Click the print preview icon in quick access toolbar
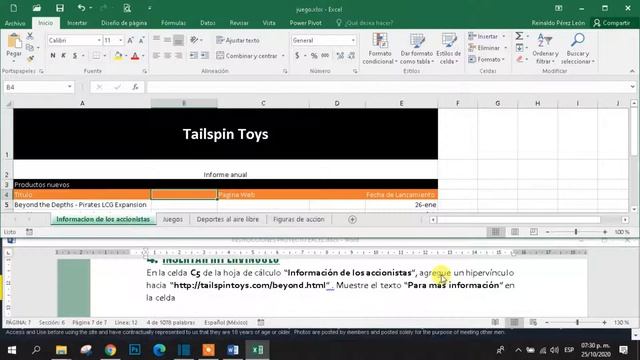Viewport: 640px width, 360px height. click(127, 8)
